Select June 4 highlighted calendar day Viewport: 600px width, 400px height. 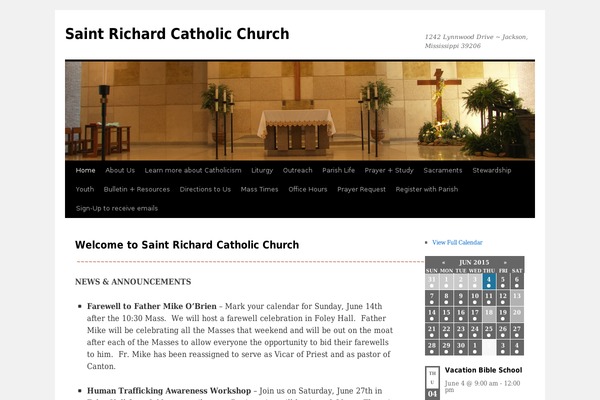(x=489, y=281)
